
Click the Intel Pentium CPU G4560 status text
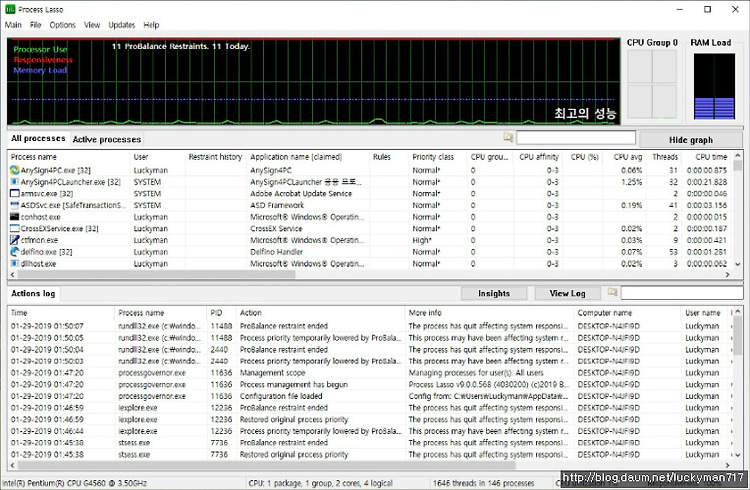[x=75, y=483]
